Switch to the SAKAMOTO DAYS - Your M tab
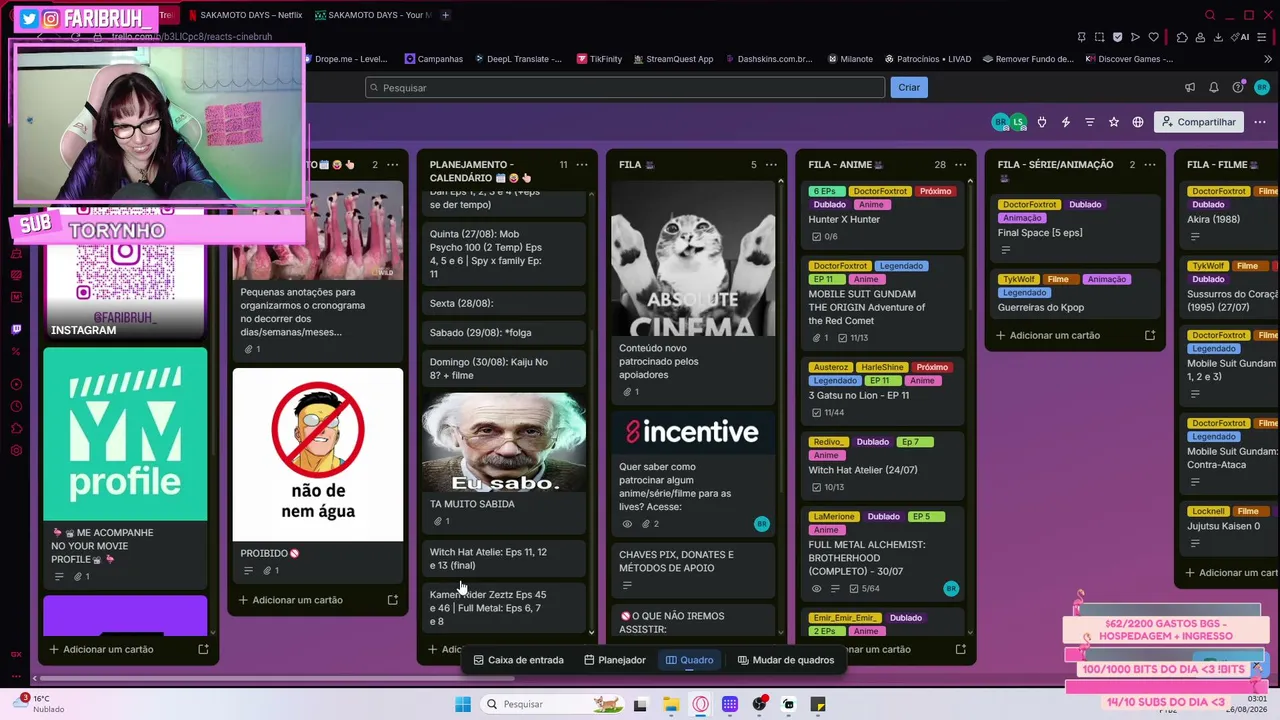Image resolution: width=1280 pixels, height=720 pixels. (373, 15)
